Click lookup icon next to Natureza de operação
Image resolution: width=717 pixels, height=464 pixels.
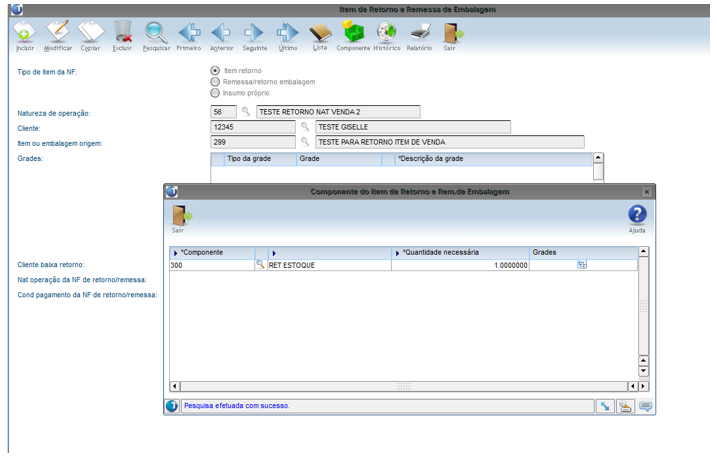coord(246,111)
